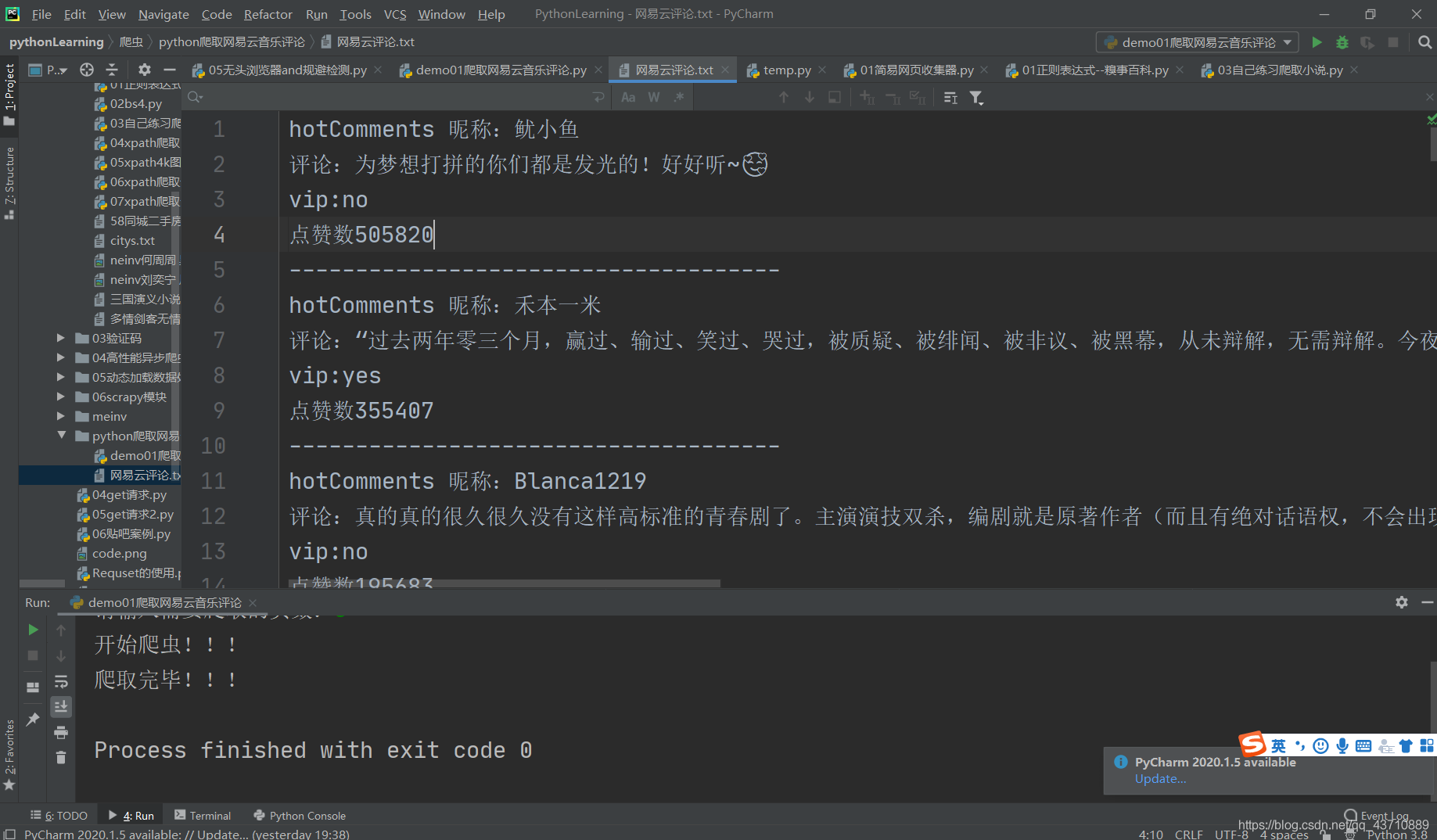
Task: Expand the 04高性能异步爬虫 folder
Action: pos(60,357)
